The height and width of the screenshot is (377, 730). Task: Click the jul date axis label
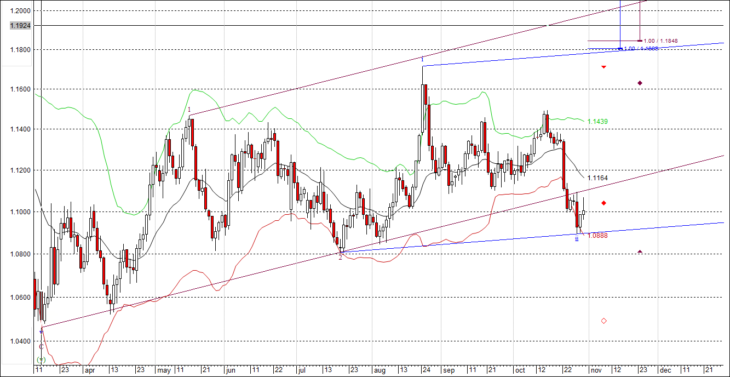pyautogui.click(x=302, y=370)
